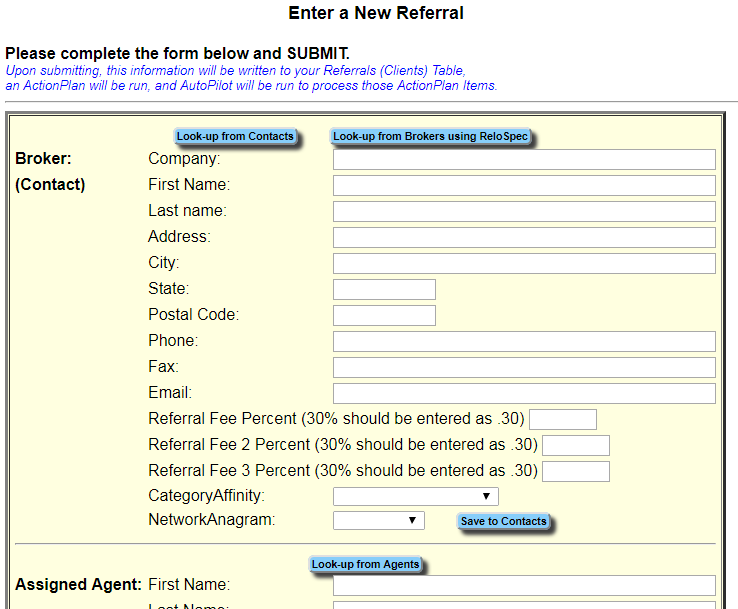Click the broker First Name field
Viewport: 738px width, 609px height.
524,186
